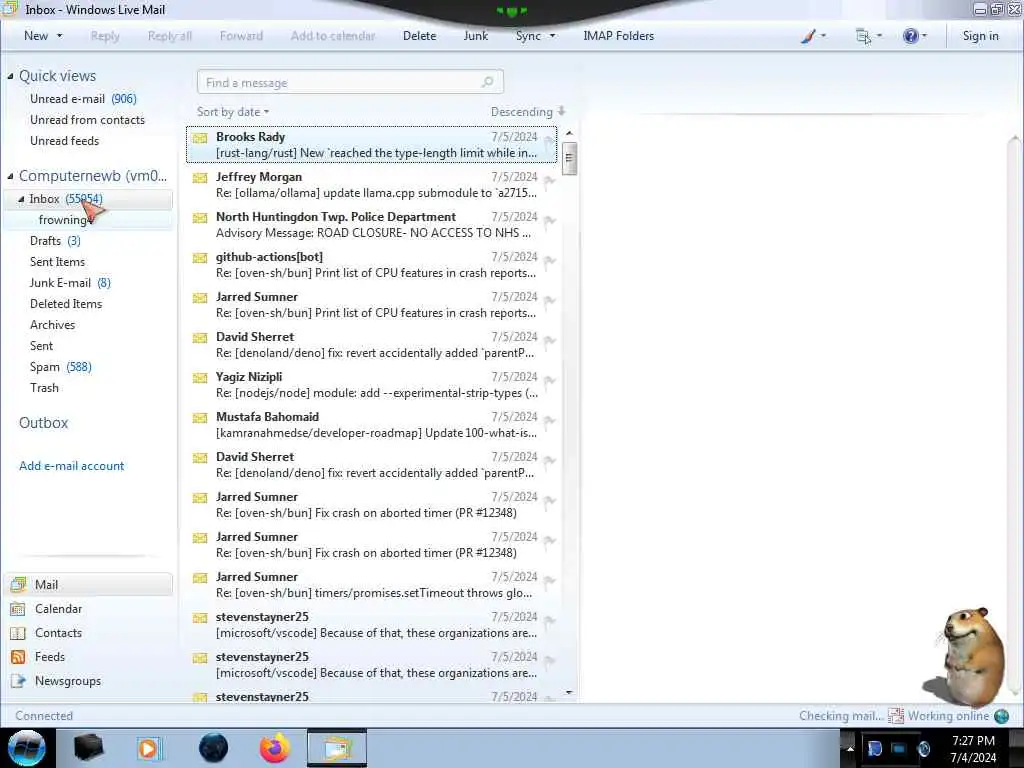Open Sort by date dropdown
This screenshot has width=1024, height=768.
point(233,112)
